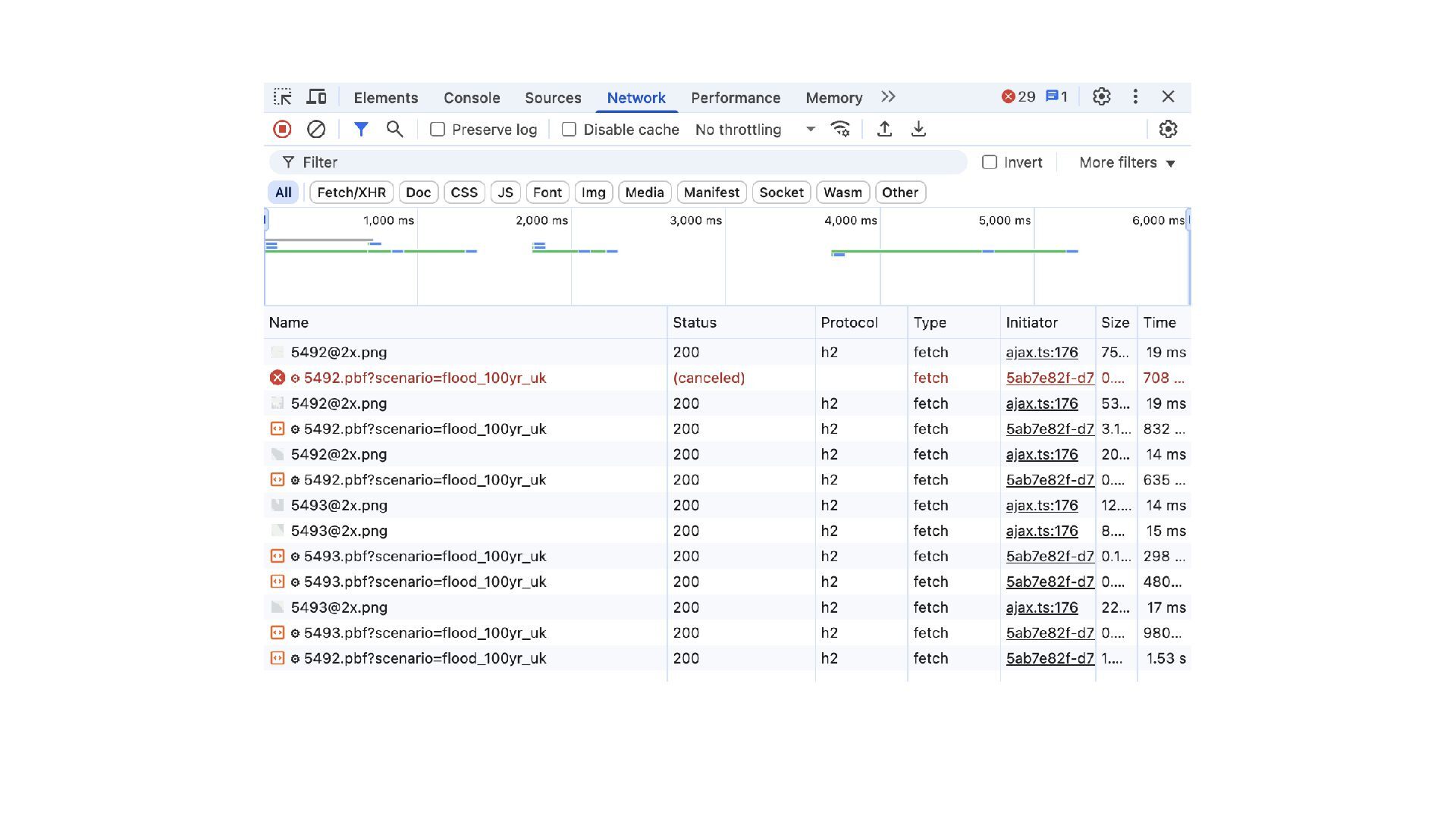
Task: Open network conditions wifi icon
Action: (840, 130)
